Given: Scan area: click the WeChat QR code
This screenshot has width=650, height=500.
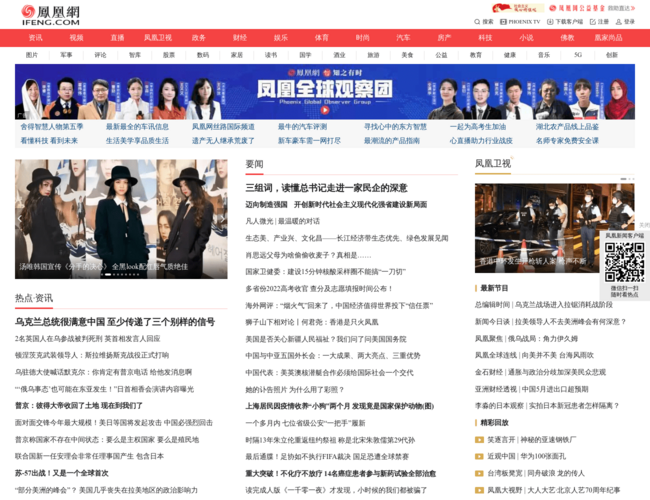Looking at the screenshot, I should click(624, 263).
